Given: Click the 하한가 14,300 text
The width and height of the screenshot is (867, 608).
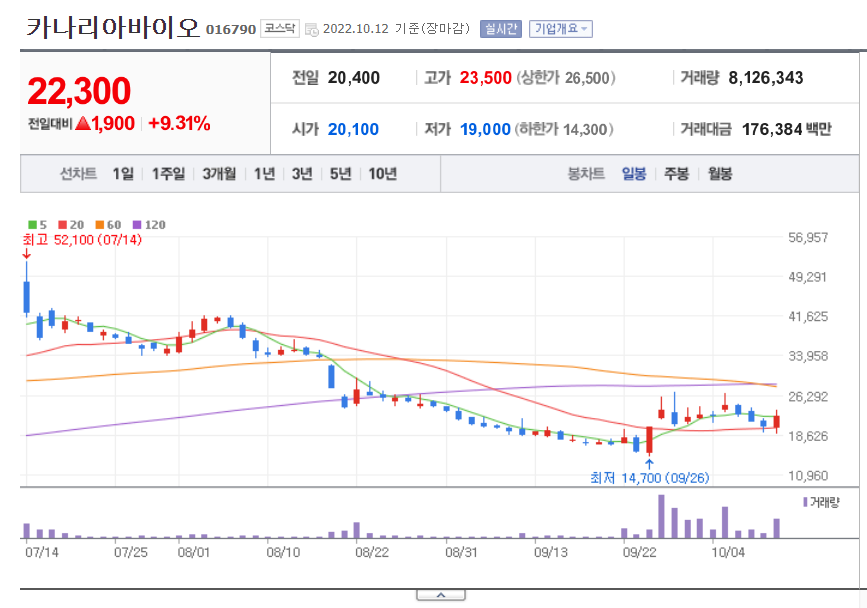Looking at the screenshot, I should click(564, 129).
